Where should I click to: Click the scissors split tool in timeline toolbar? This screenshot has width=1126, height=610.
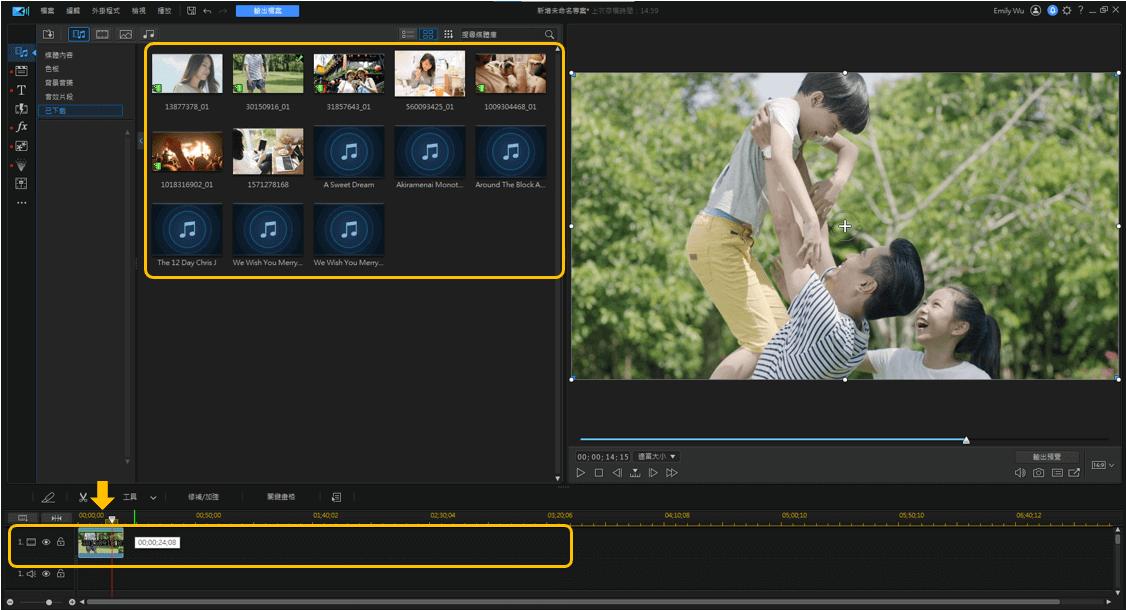pos(83,497)
